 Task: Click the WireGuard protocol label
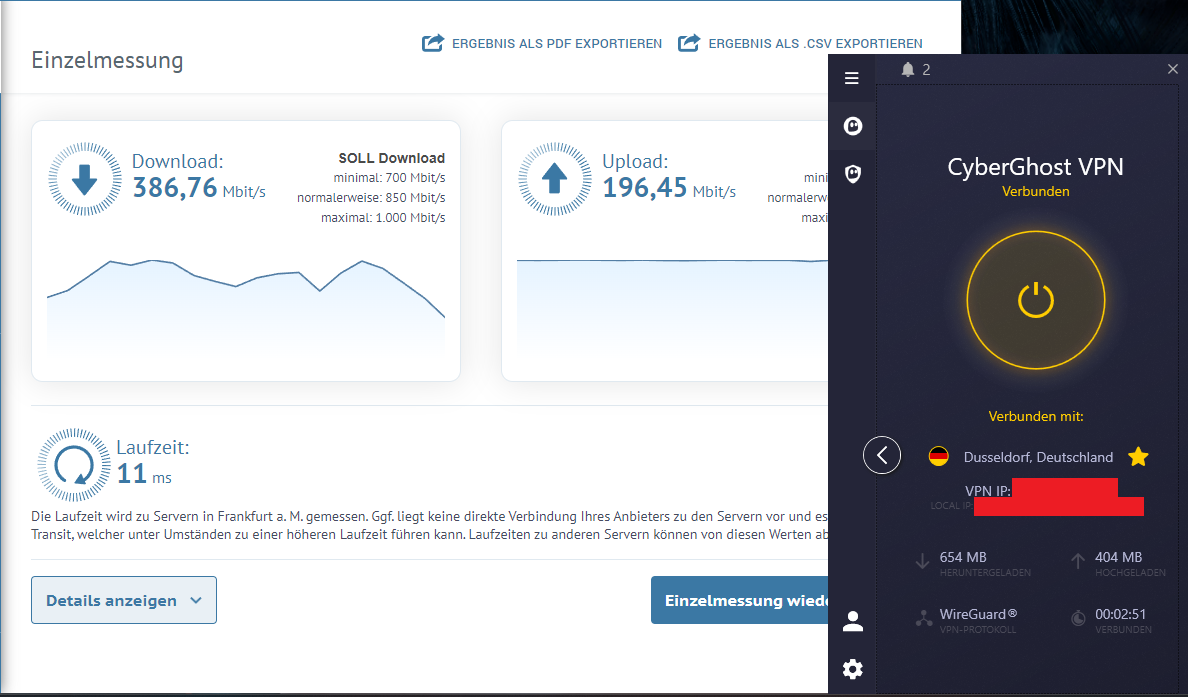click(x=978, y=614)
